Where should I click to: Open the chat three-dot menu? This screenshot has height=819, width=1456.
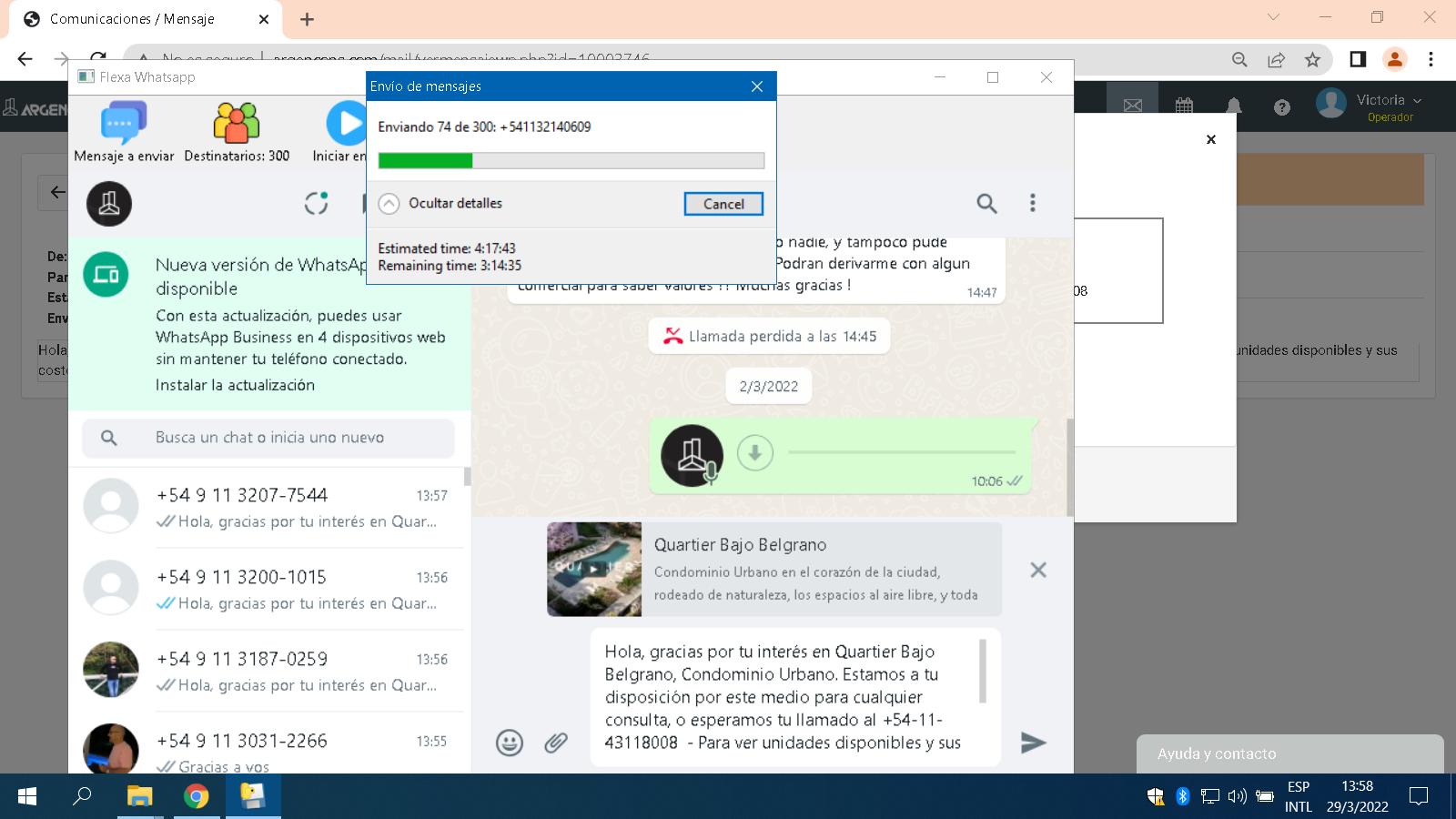(x=1032, y=203)
